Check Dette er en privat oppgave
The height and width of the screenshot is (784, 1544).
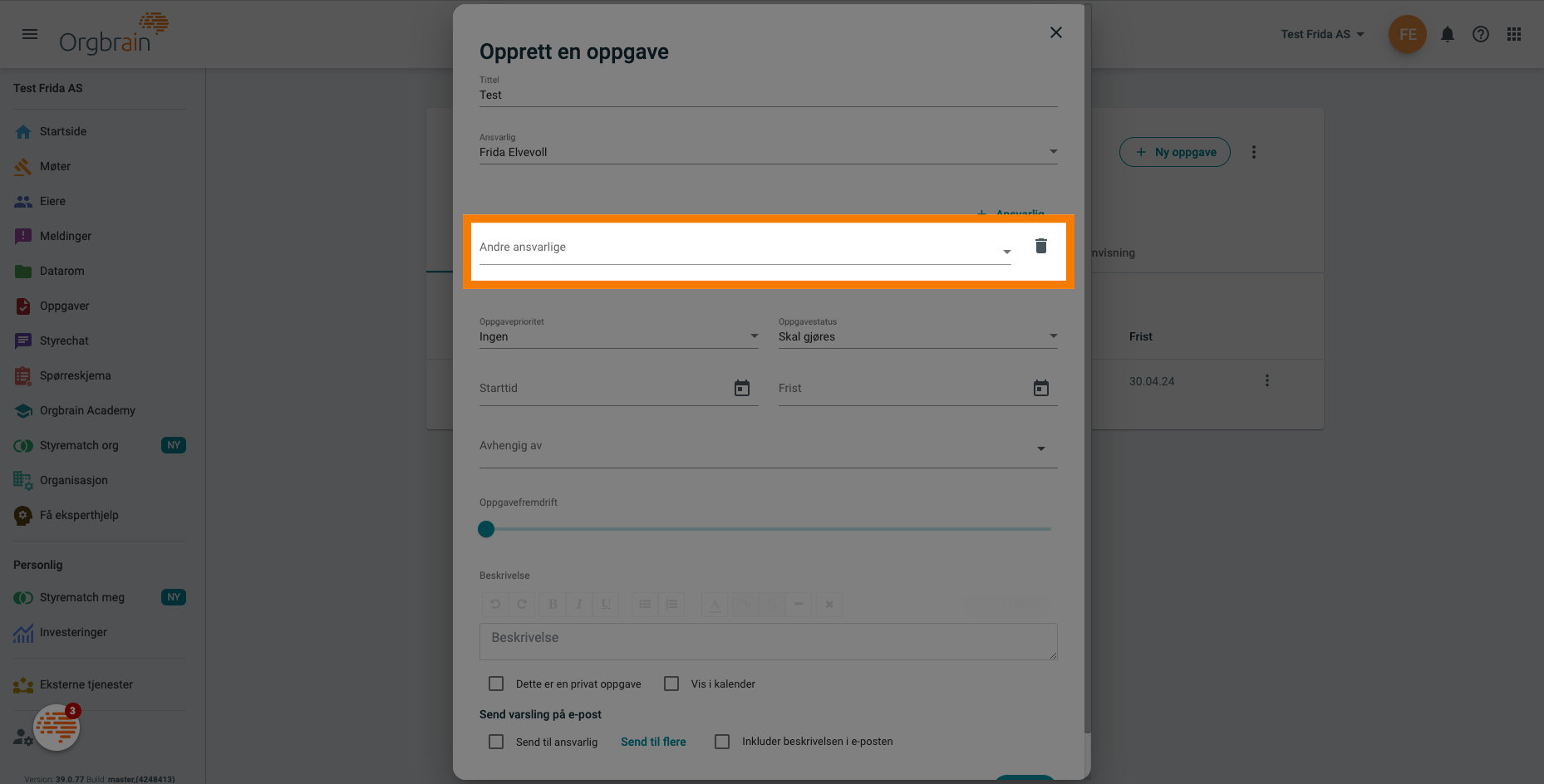click(496, 684)
